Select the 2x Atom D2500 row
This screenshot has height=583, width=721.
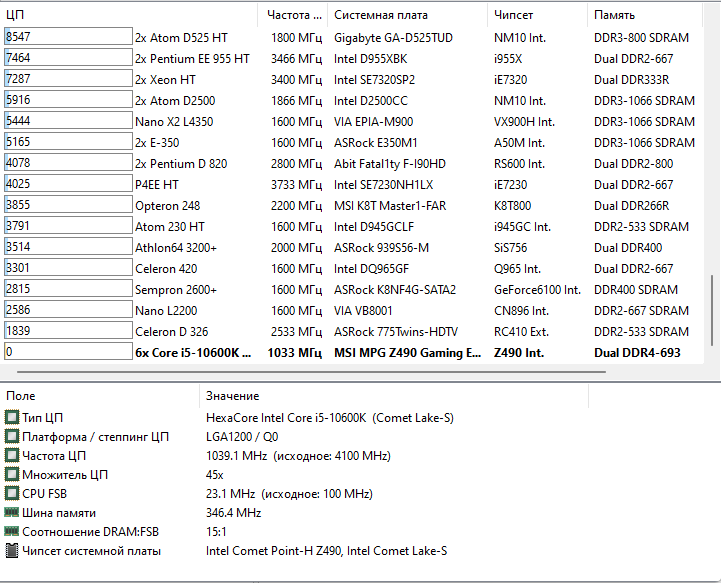tap(352, 100)
